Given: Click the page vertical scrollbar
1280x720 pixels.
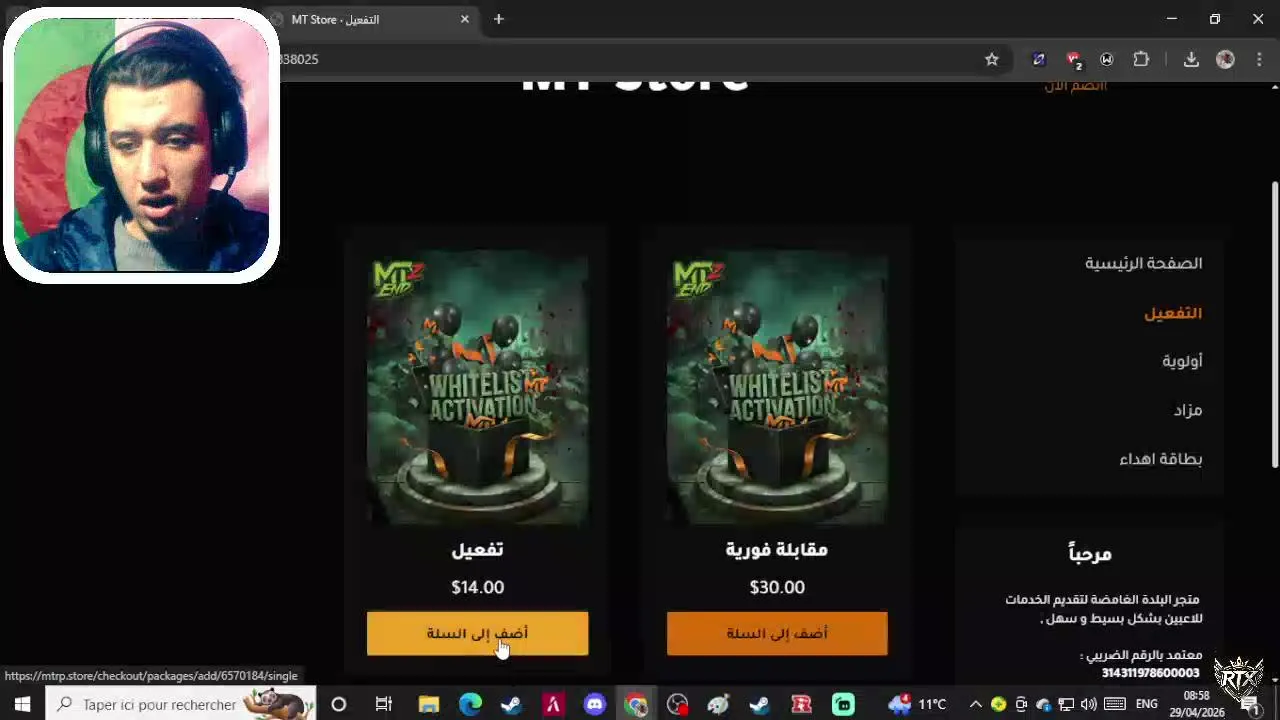Looking at the screenshot, I should click(1274, 324).
